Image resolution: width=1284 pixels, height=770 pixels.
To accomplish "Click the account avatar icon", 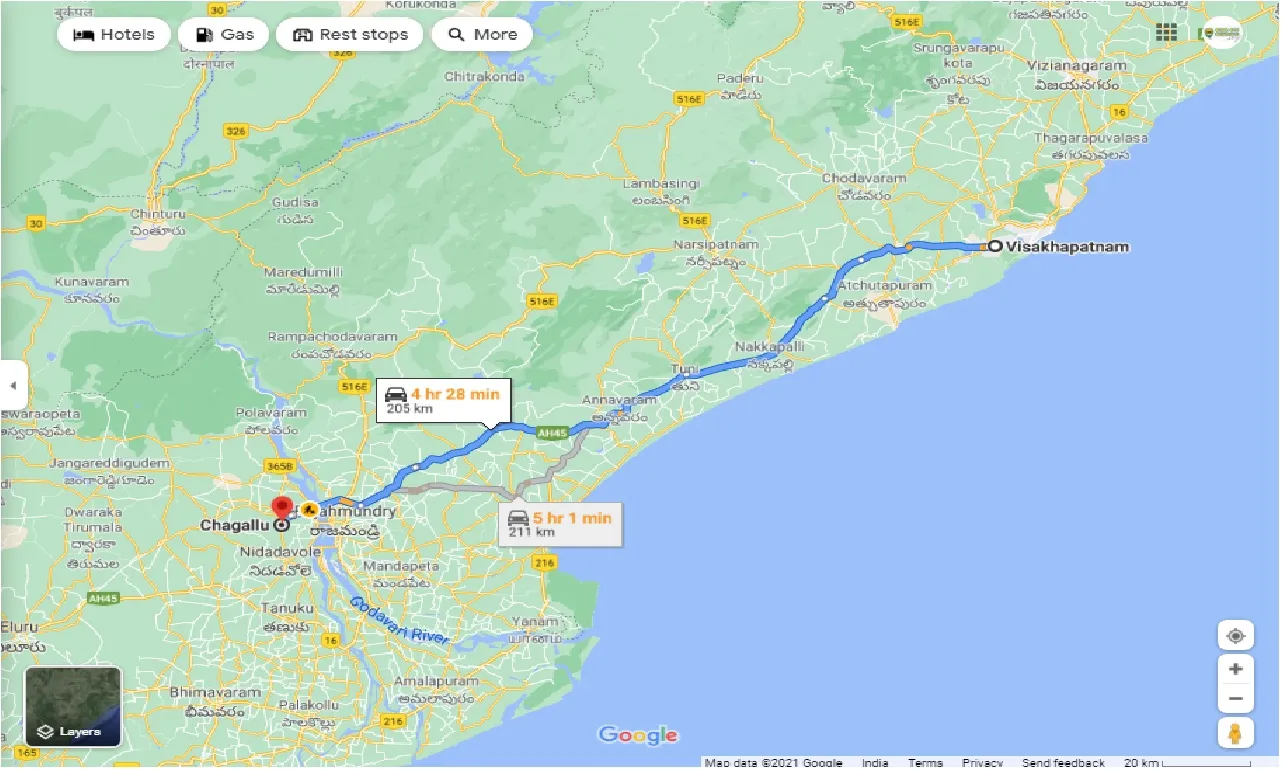I will 1221,32.
